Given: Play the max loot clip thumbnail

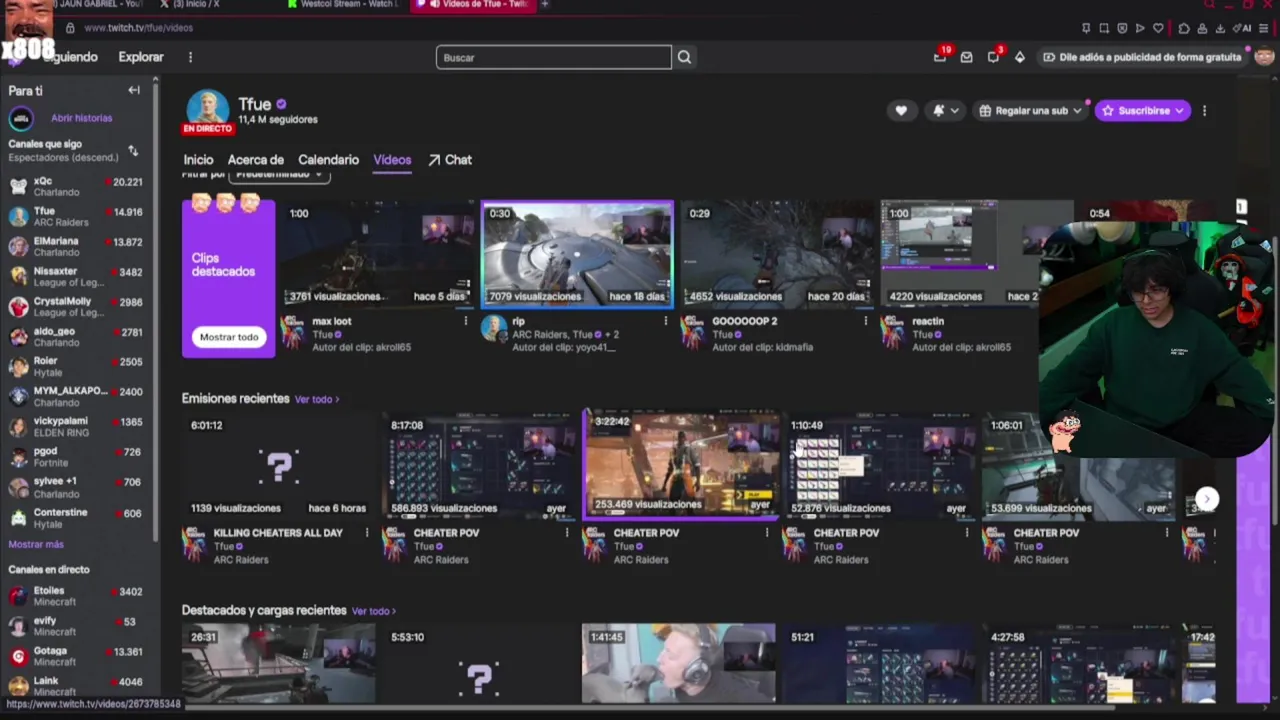Looking at the screenshot, I should [x=378, y=254].
